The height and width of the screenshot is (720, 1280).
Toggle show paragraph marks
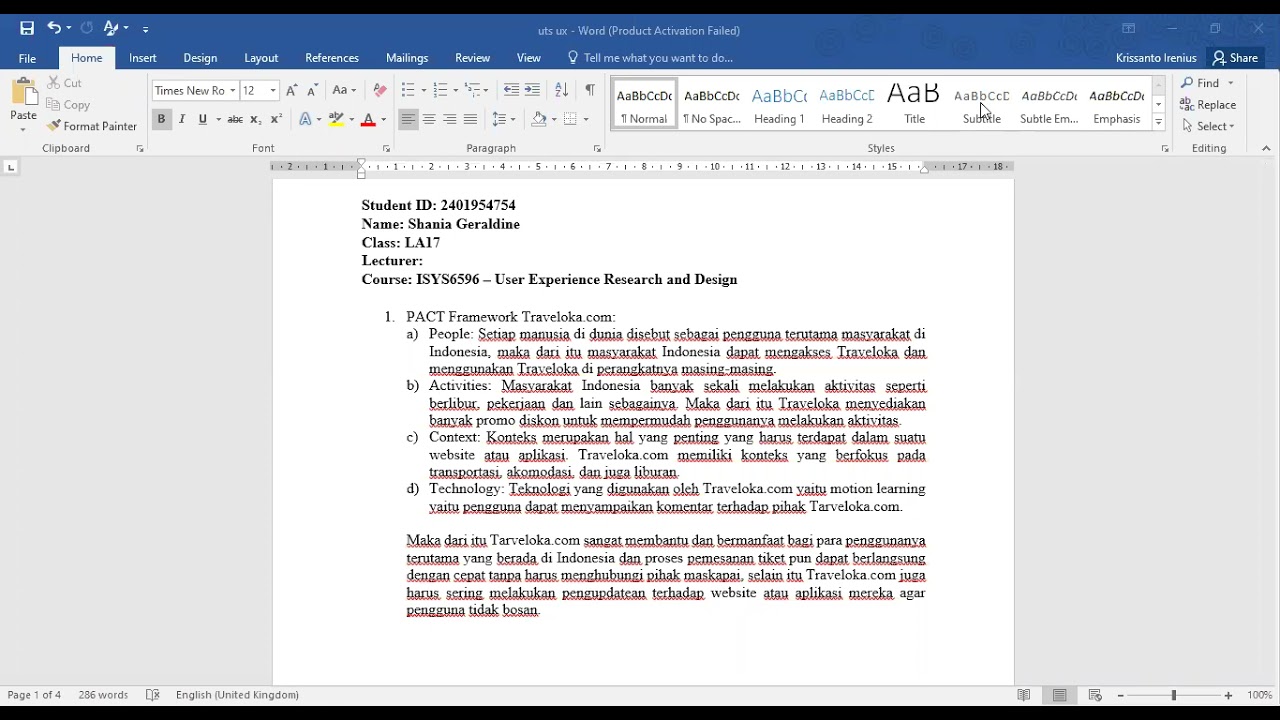[590, 90]
